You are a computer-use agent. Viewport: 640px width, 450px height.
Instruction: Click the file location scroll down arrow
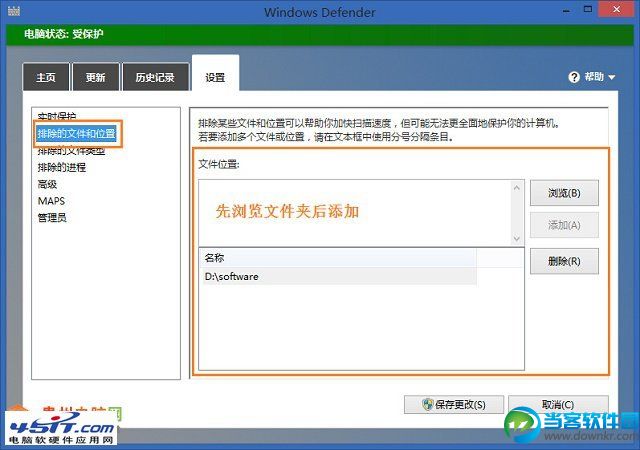(x=517, y=238)
